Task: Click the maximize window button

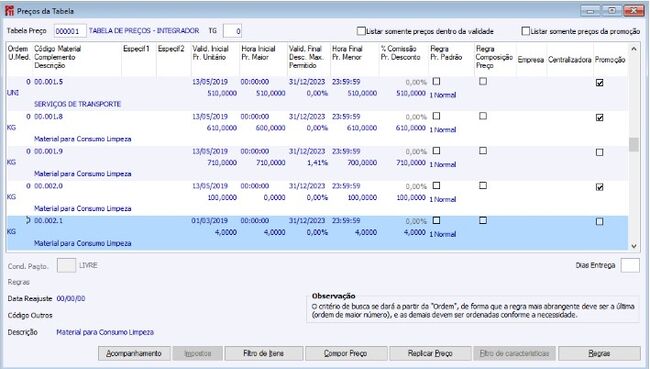Action: click(x=612, y=10)
